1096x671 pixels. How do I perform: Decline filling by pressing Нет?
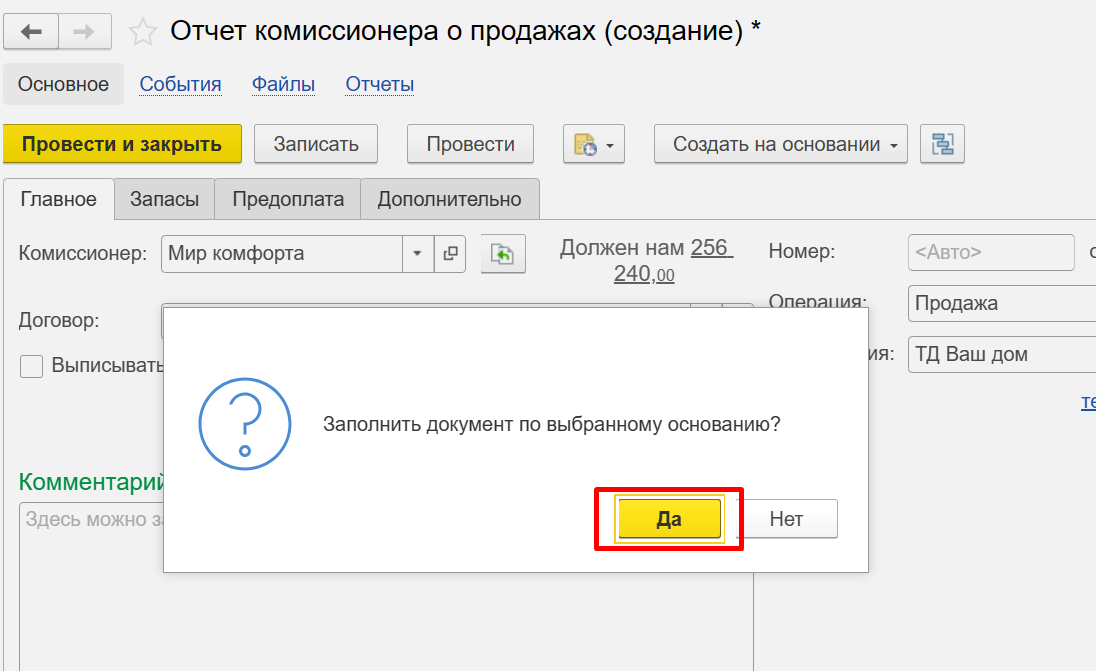(786, 519)
